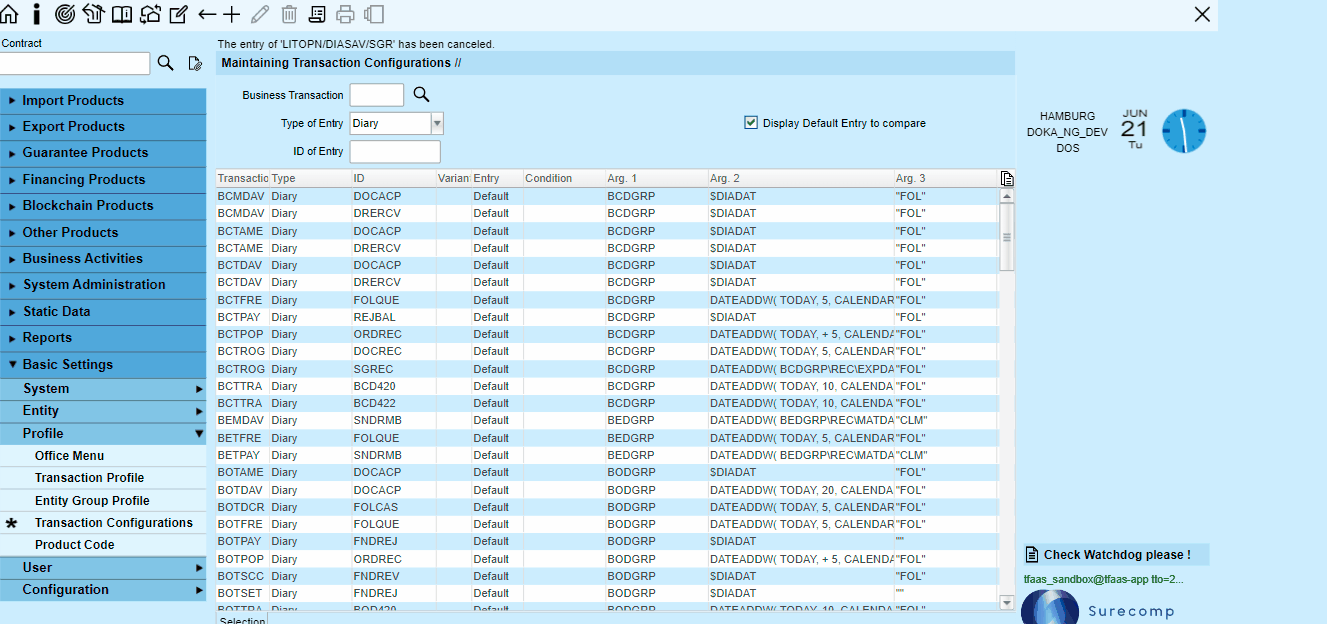Close the panel with X icon
1327x624 pixels.
click(1202, 14)
